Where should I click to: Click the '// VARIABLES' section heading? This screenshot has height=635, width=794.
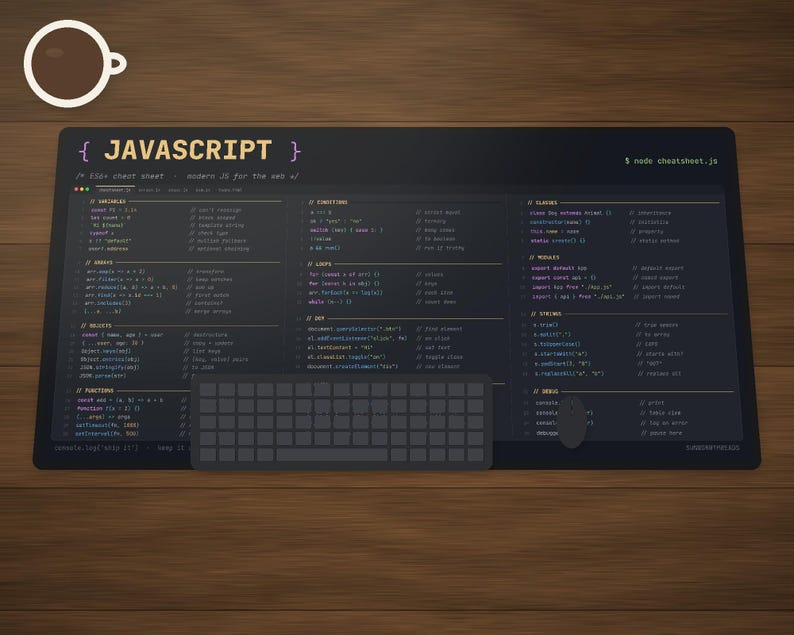tap(107, 201)
